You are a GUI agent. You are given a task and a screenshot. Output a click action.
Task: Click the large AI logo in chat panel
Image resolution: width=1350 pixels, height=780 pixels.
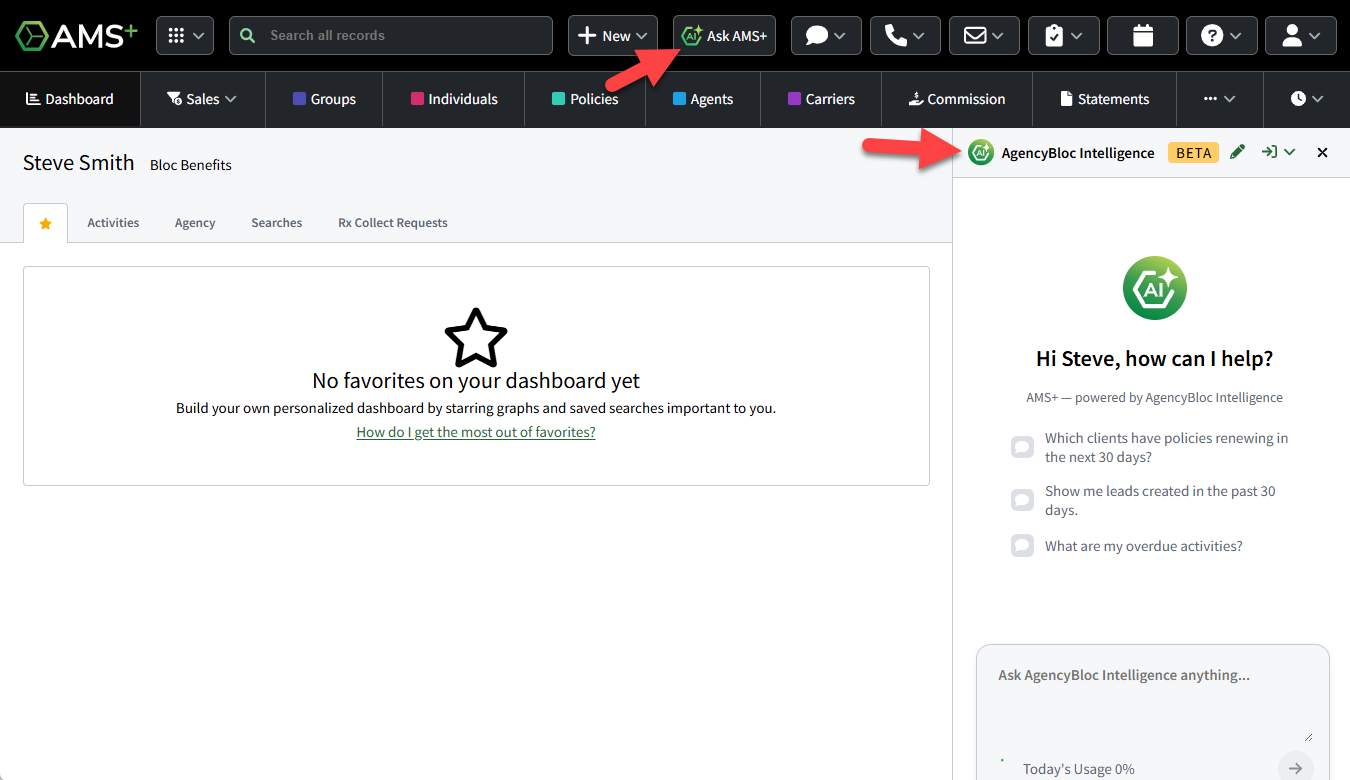click(x=1155, y=288)
